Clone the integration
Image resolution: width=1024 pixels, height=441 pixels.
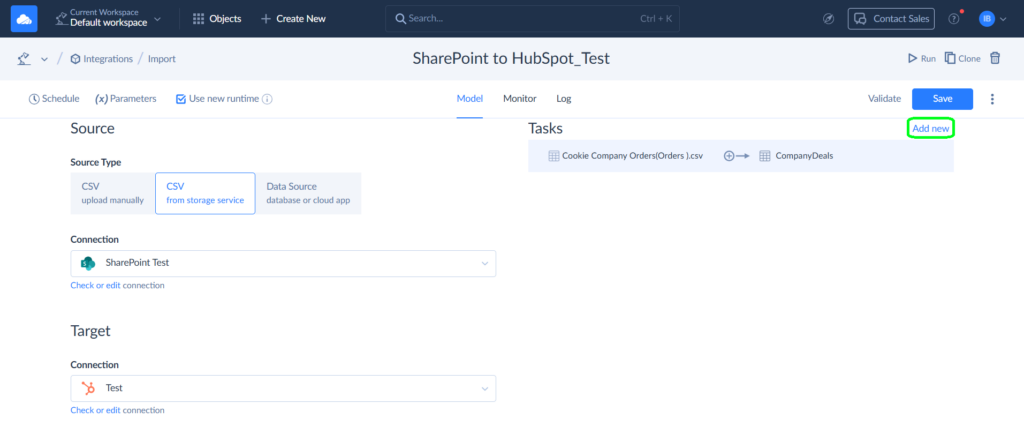[x=963, y=58]
